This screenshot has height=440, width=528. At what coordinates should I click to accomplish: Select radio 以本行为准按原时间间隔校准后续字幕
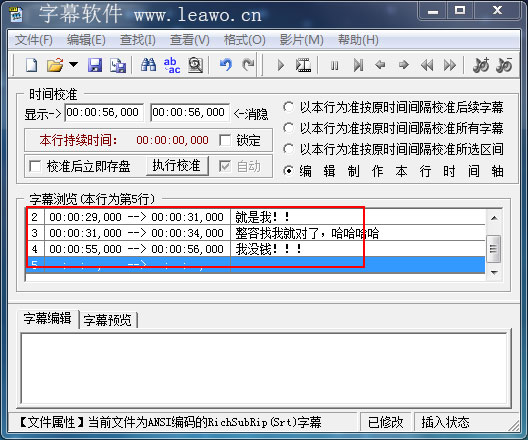288,107
